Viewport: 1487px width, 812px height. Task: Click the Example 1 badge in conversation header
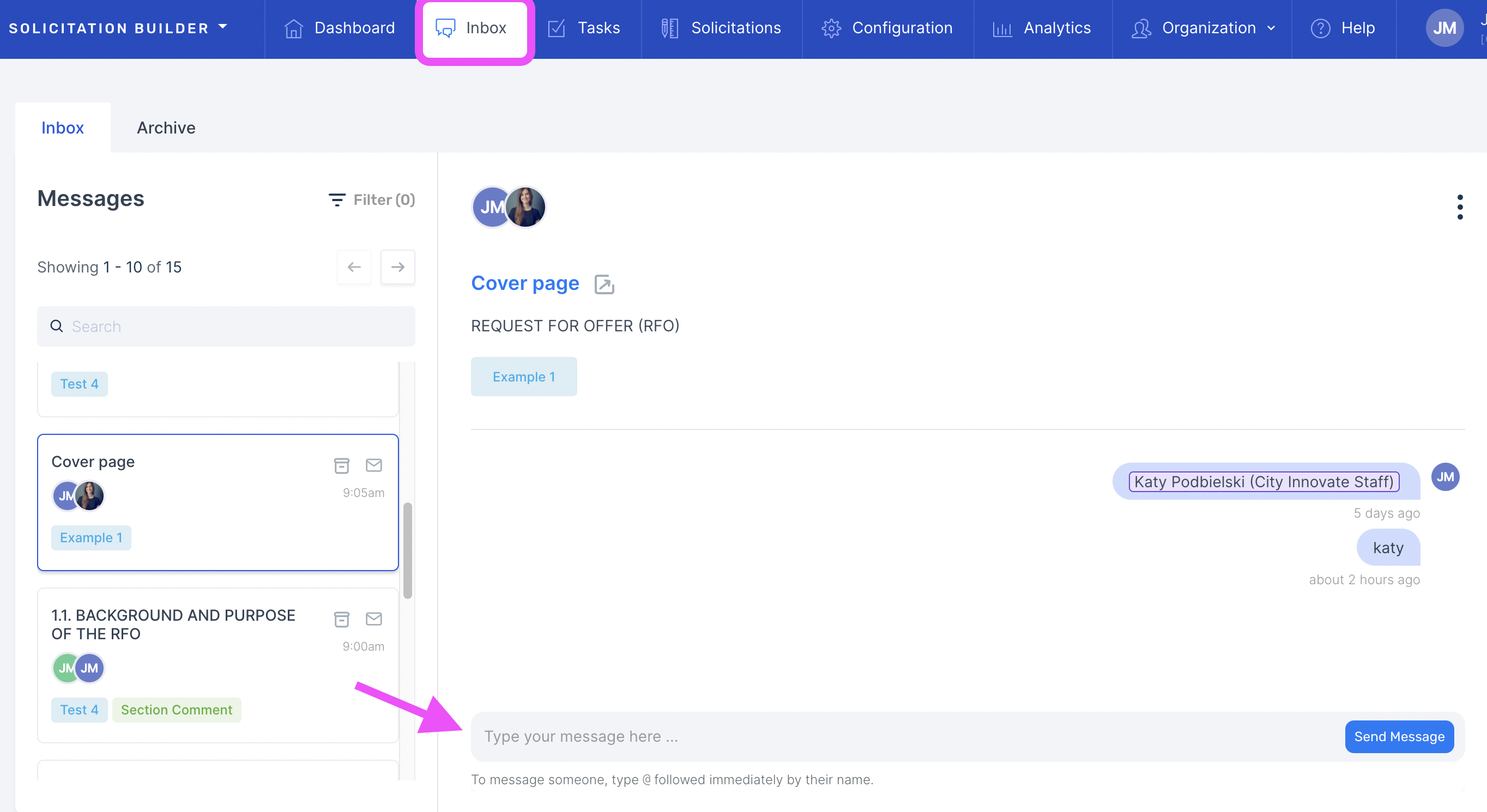click(x=524, y=376)
